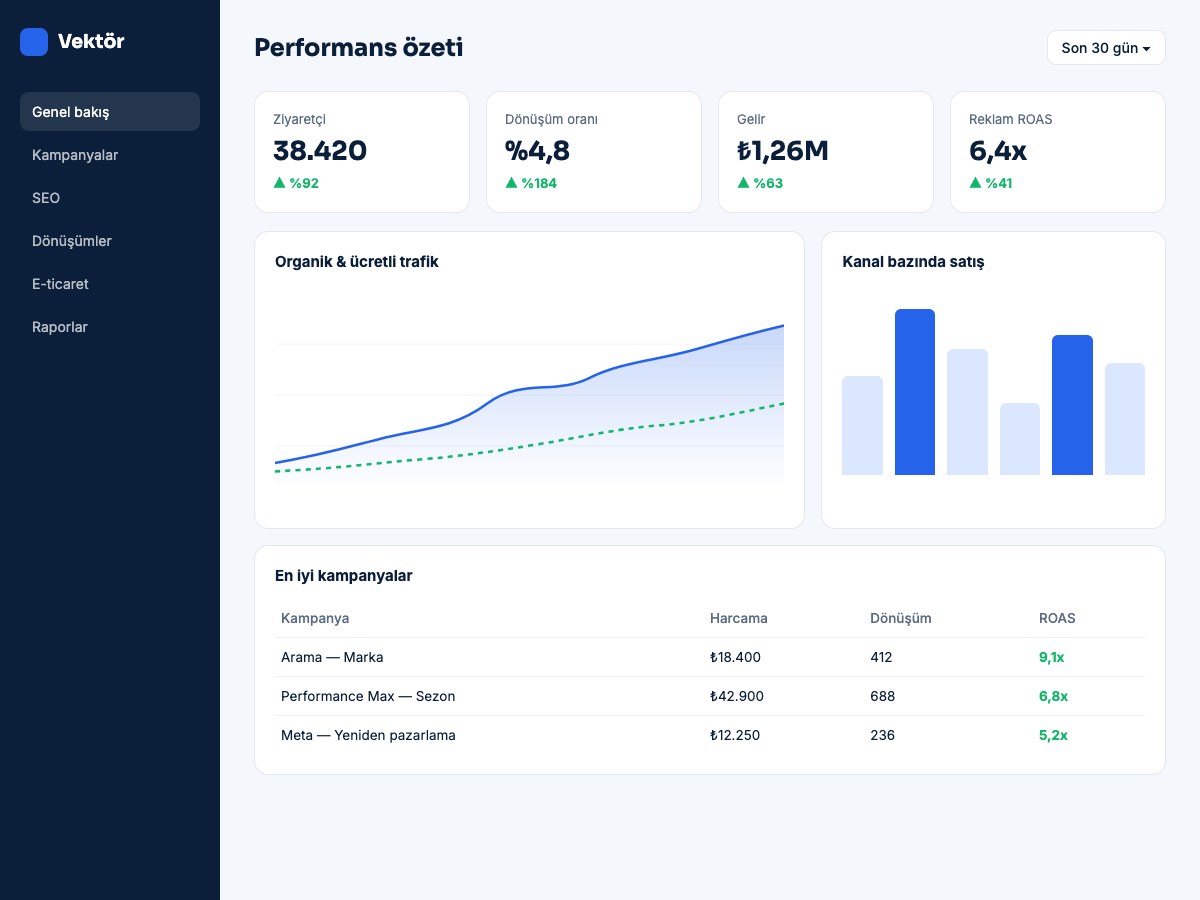
Task: Select Genel bakış in the sidebar
Action: pyautogui.click(x=110, y=111)
